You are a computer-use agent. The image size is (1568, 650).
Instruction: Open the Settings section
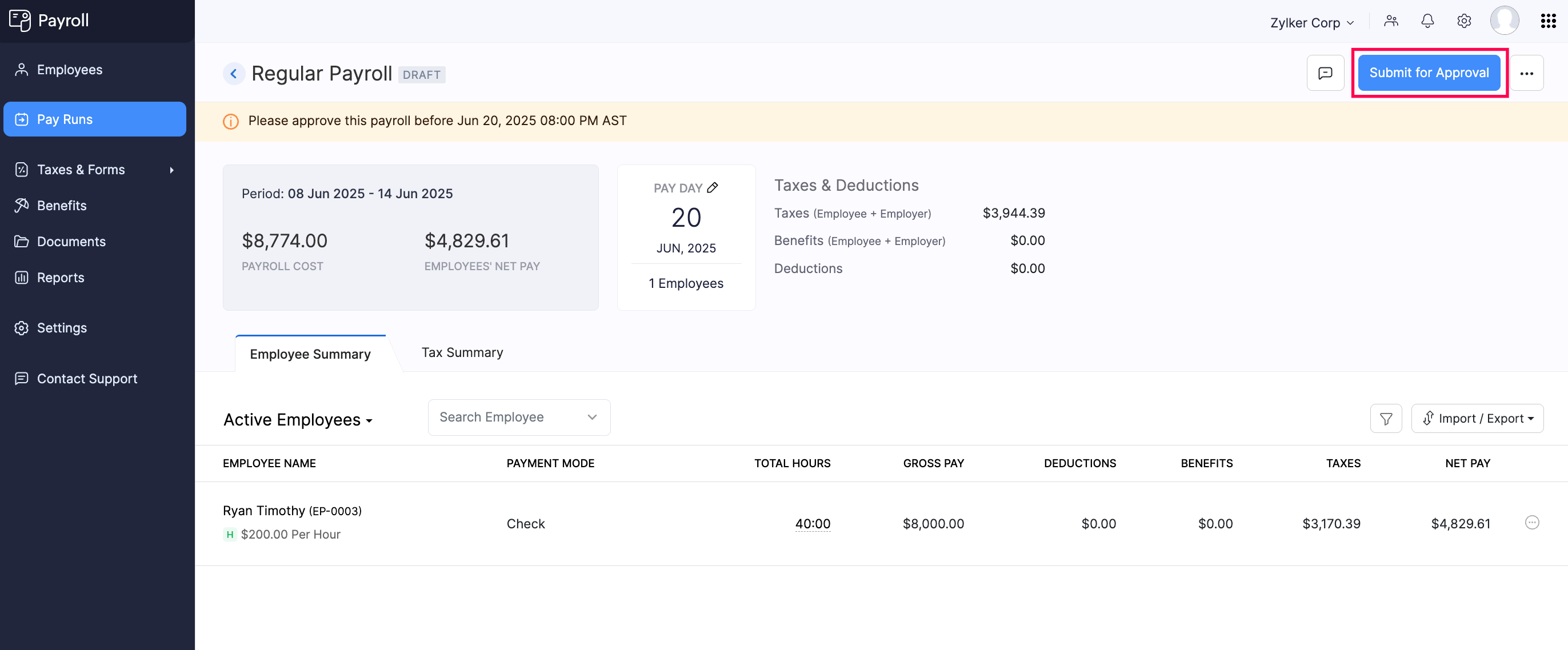[63, 327]
